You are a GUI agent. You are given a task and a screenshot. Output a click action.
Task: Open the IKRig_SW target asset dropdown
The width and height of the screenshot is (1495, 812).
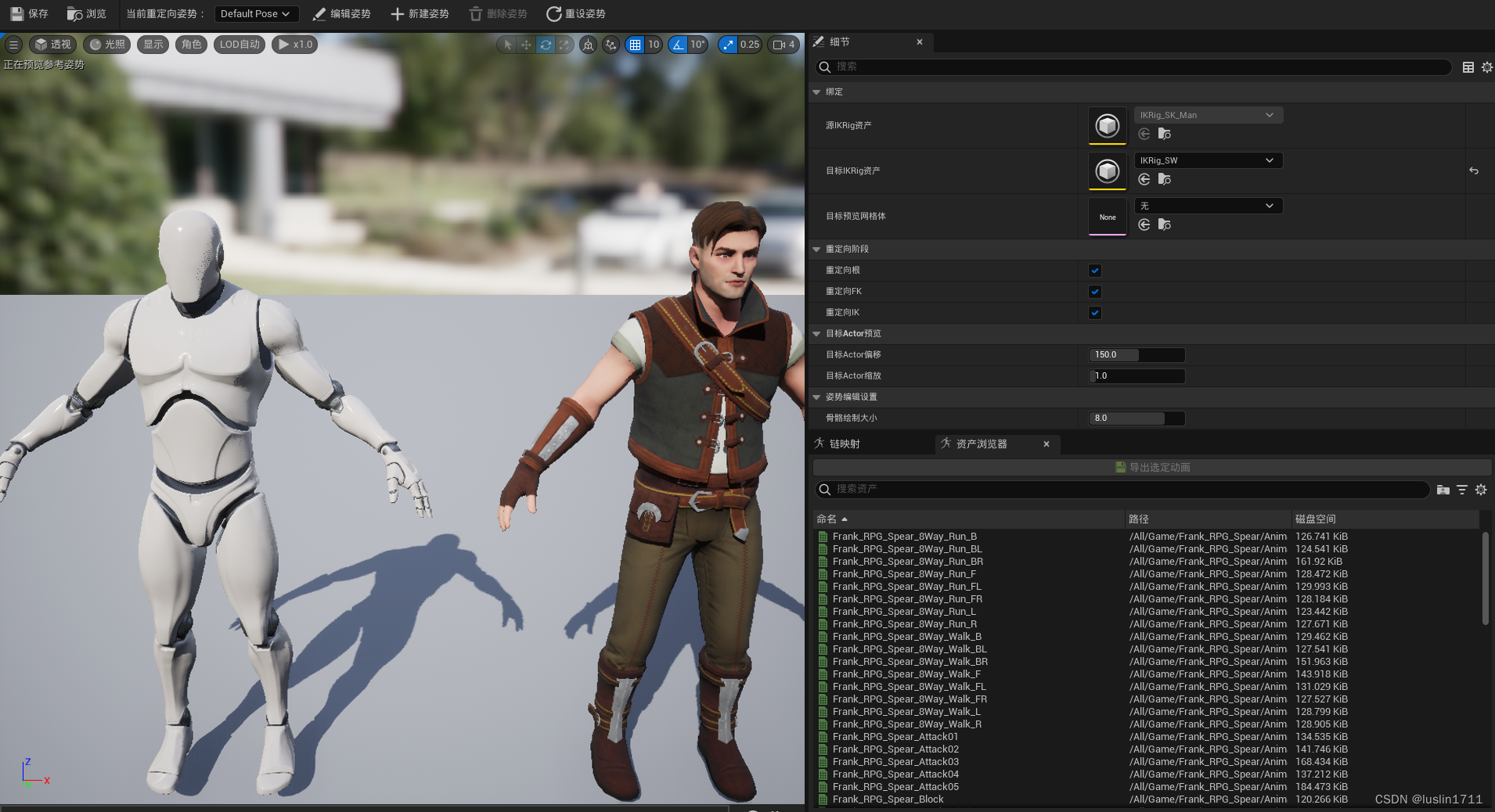(1208, 160)
